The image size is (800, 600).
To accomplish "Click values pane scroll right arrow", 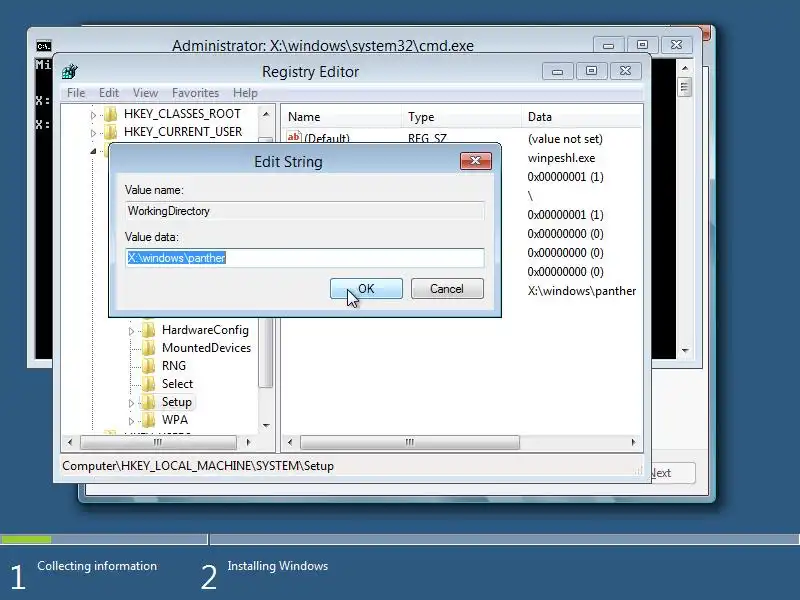I will point(633,442).
